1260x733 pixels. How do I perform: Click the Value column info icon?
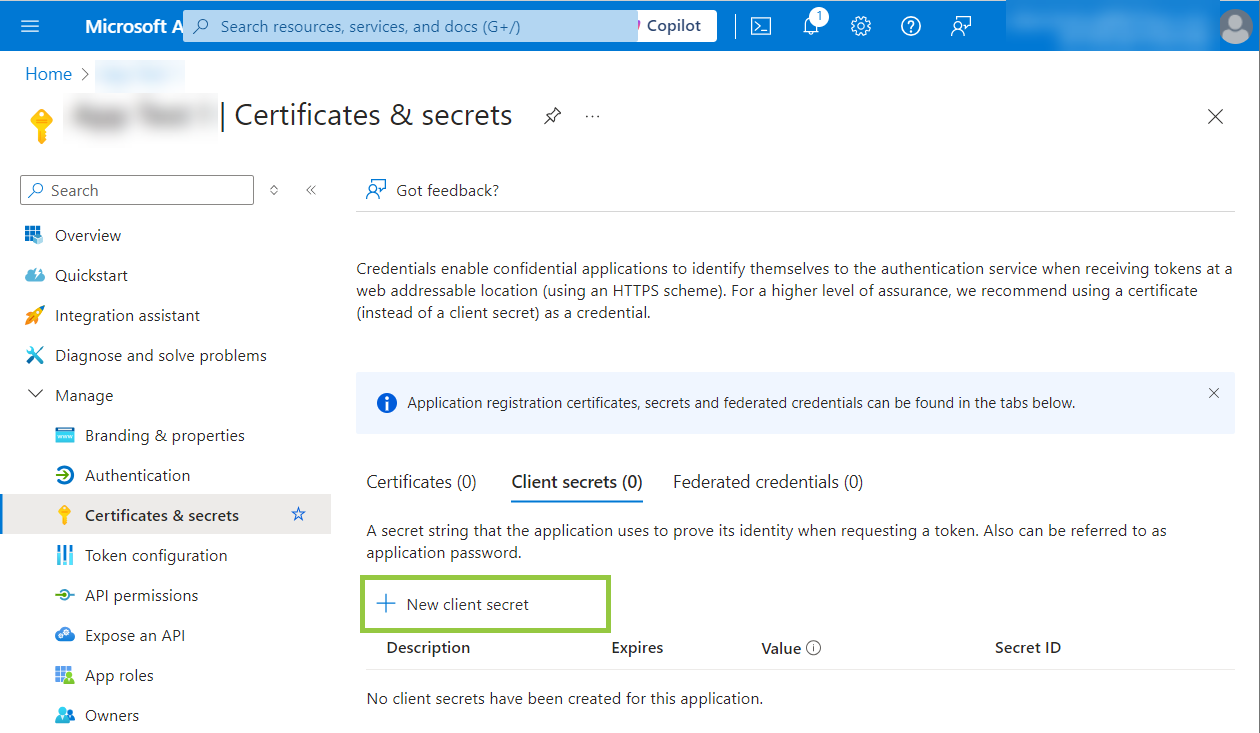[x=814, y=648]
